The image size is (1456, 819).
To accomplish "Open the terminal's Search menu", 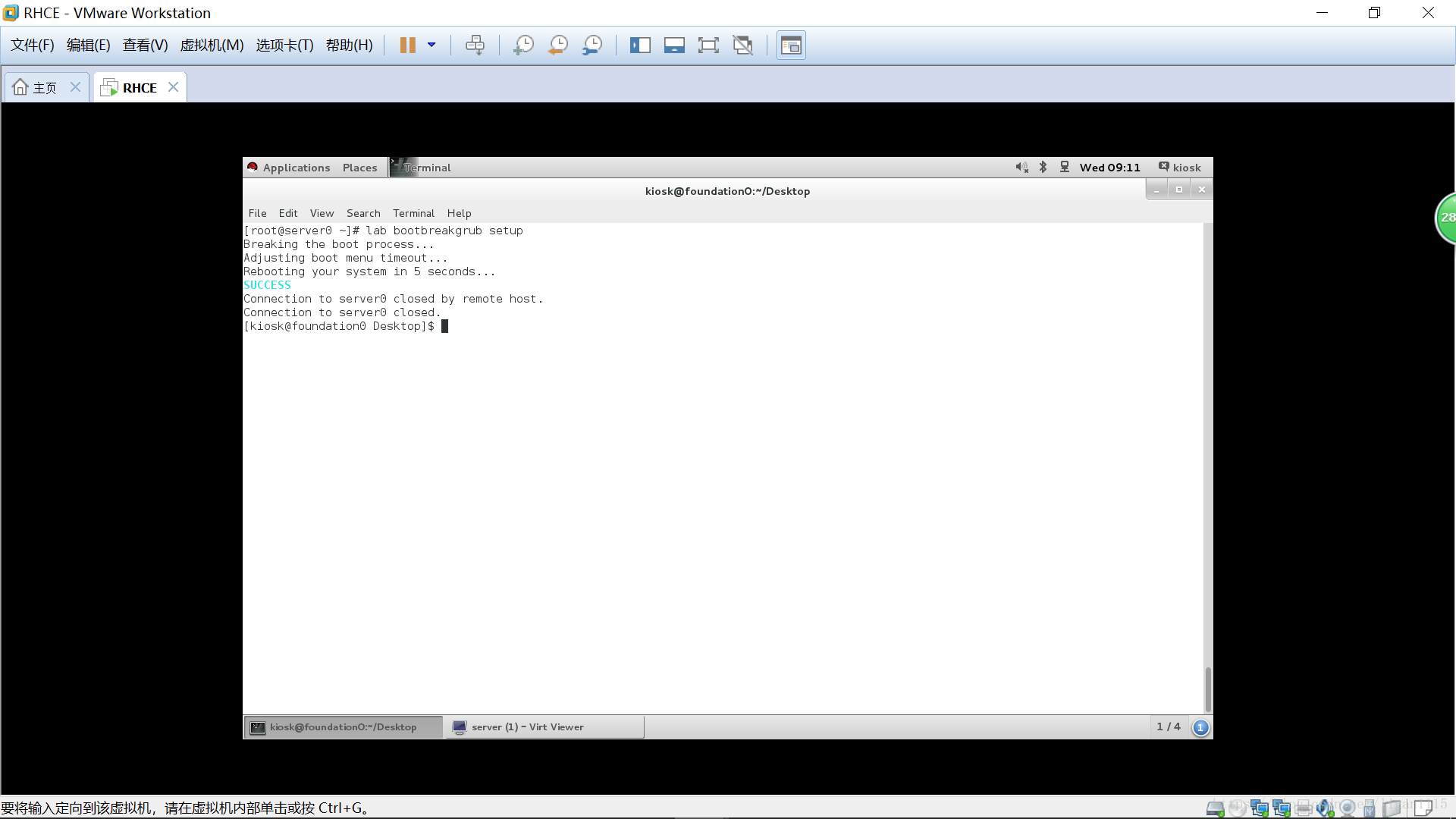I will 363,213.
